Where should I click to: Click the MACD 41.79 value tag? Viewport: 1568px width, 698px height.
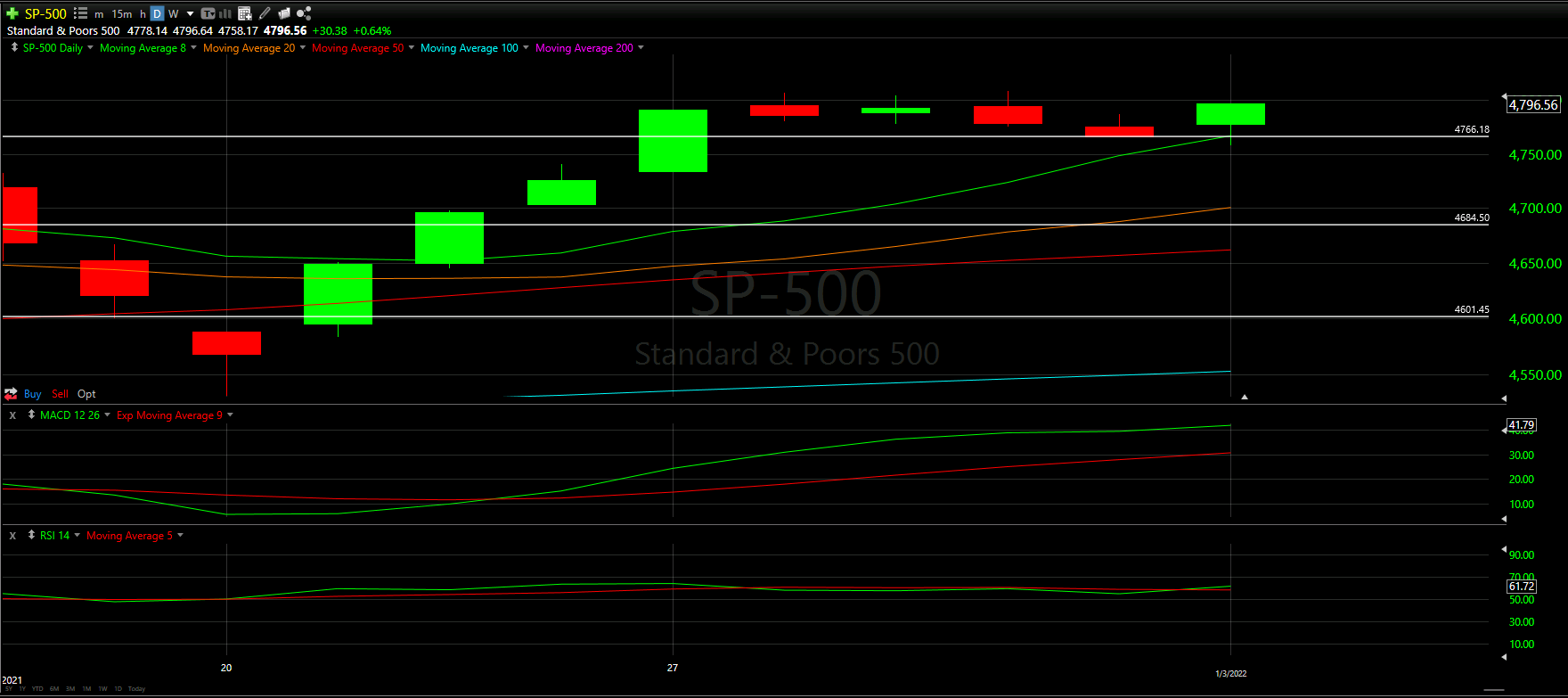click(1522, 424)
